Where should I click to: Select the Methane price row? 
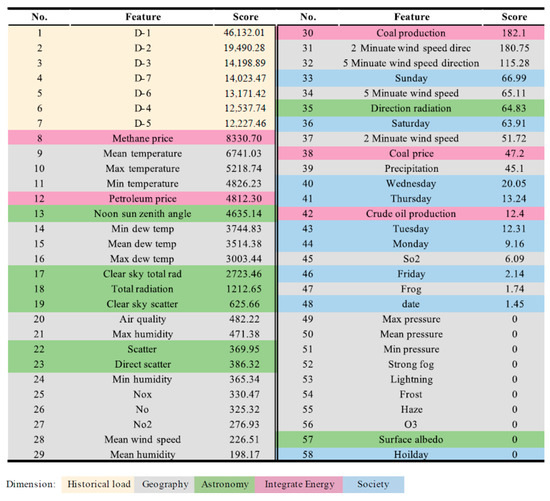[x=142, y=138]
